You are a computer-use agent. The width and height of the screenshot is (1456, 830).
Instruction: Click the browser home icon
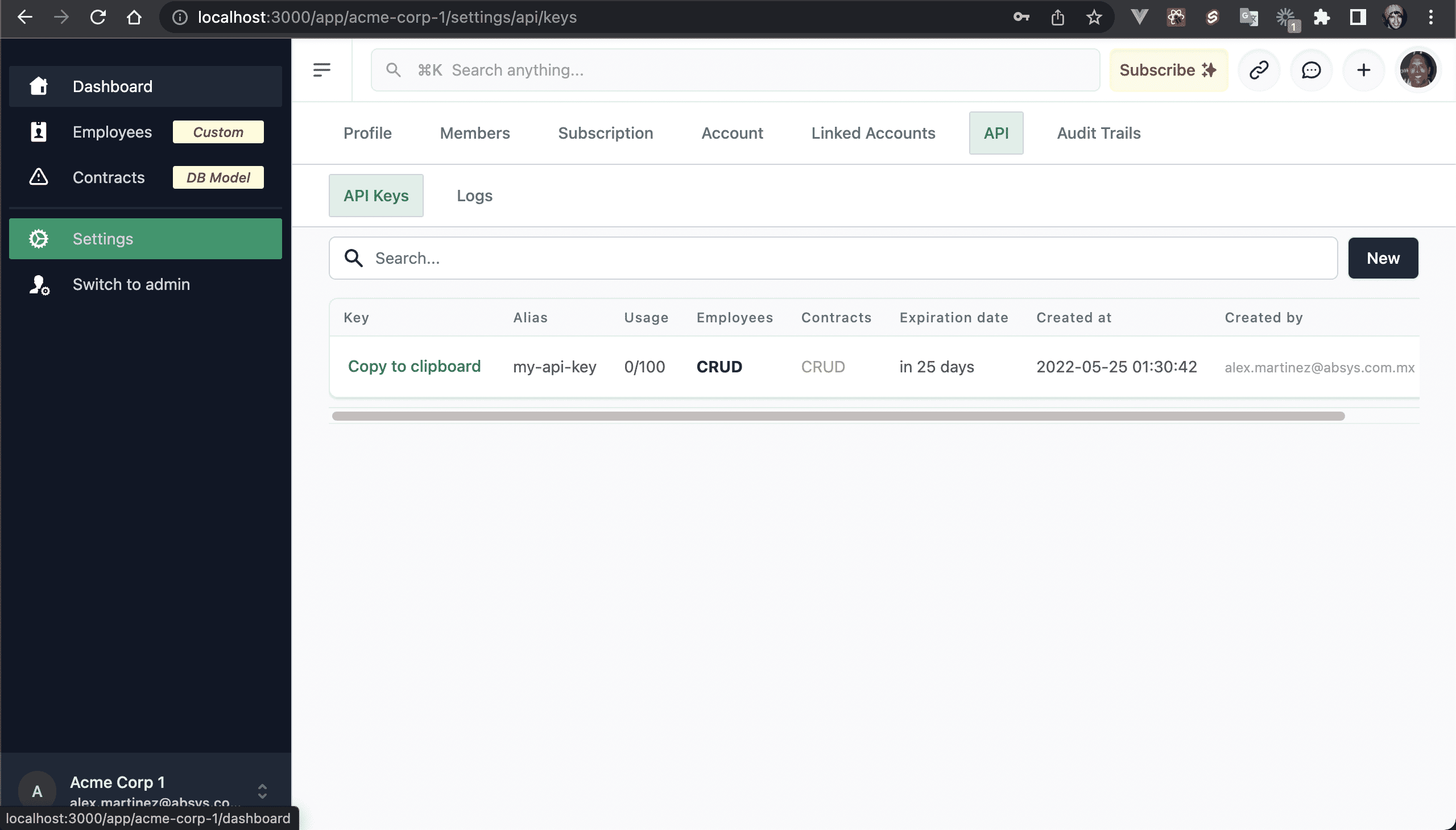(134, 17)
